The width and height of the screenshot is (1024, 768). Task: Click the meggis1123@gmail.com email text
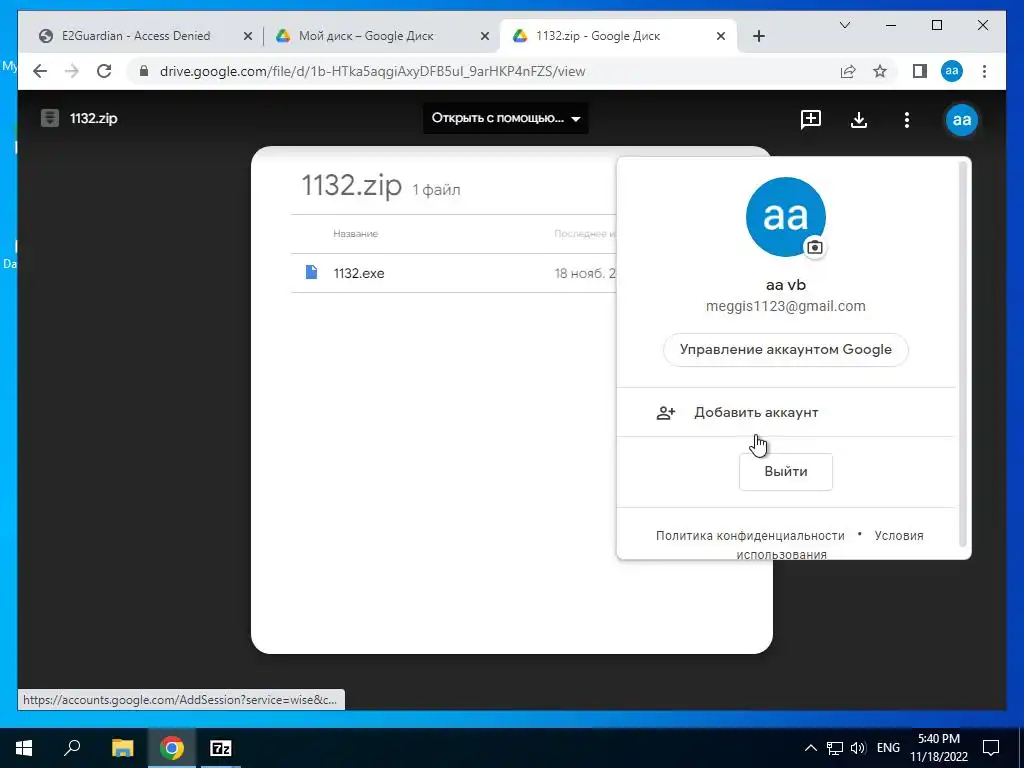[786, 306]
